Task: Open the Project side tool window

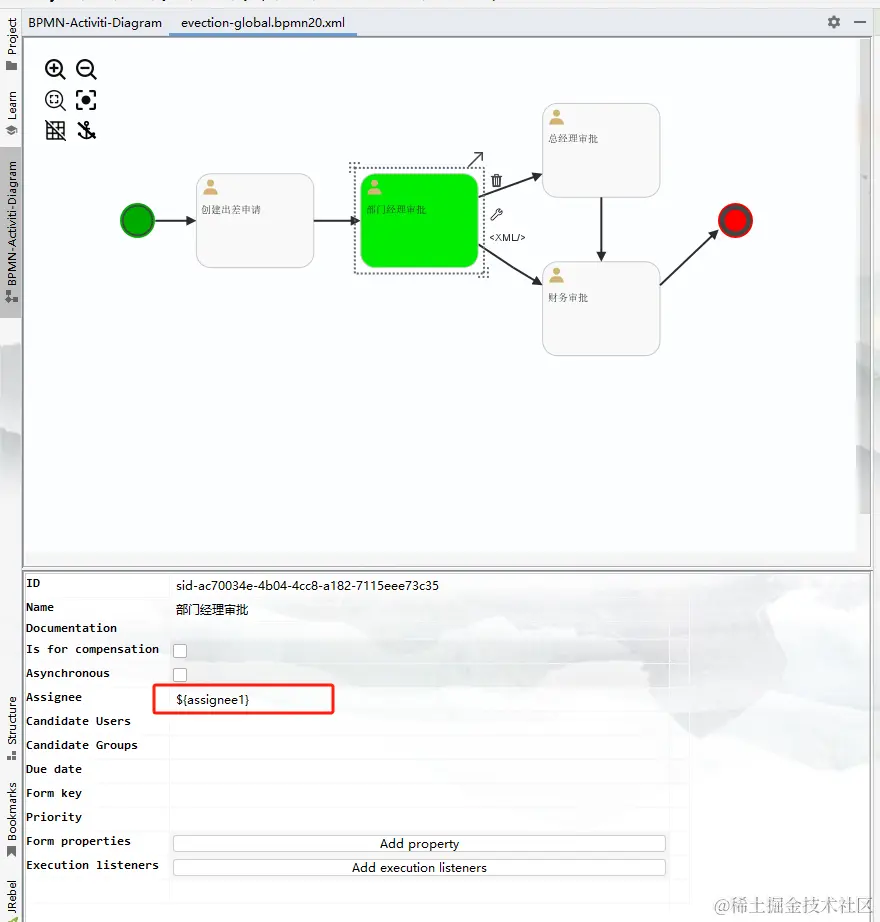Action: (11, 44)
